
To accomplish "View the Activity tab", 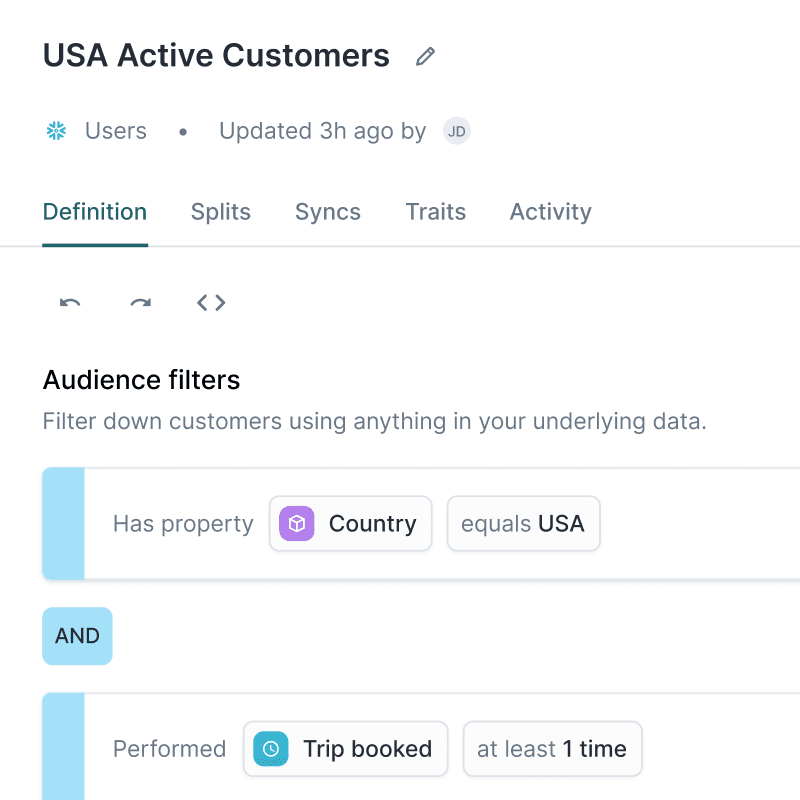I will tap(549, 212).
